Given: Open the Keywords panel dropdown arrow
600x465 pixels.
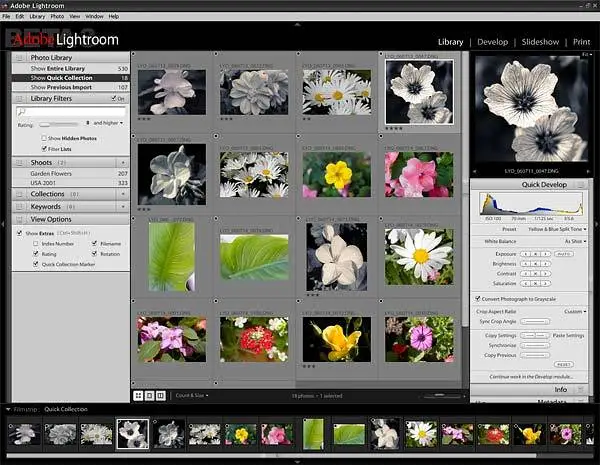Looking at the screenshot, I should pos(123,207).
